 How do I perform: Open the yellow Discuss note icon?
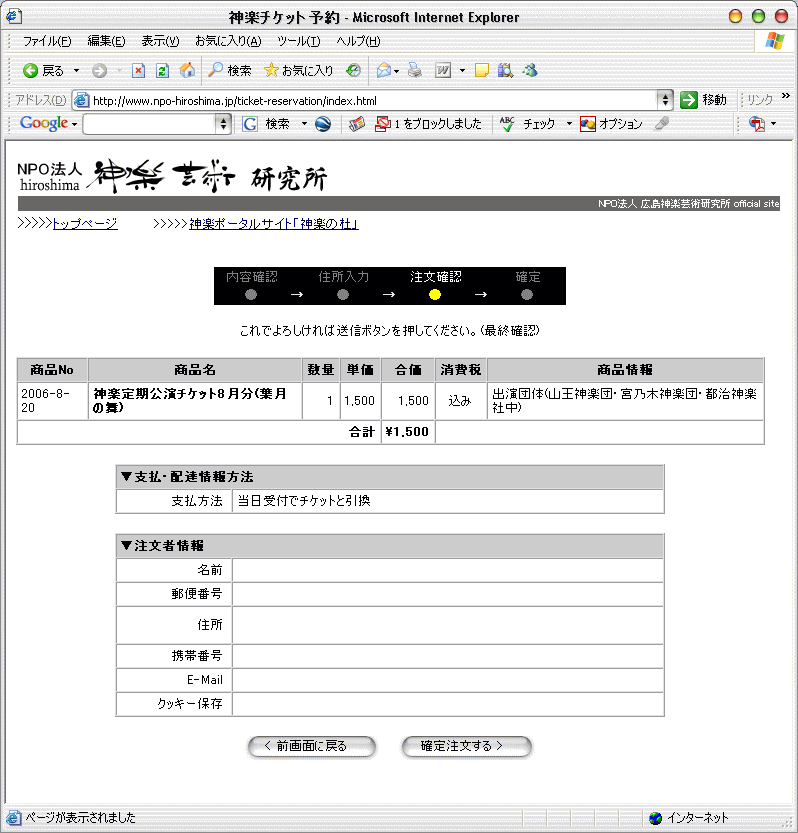point(481,70)
